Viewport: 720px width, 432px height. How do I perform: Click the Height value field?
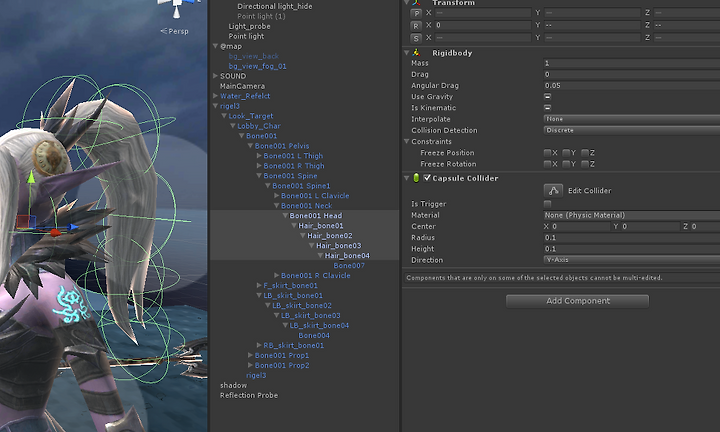(x=632, y=249)
